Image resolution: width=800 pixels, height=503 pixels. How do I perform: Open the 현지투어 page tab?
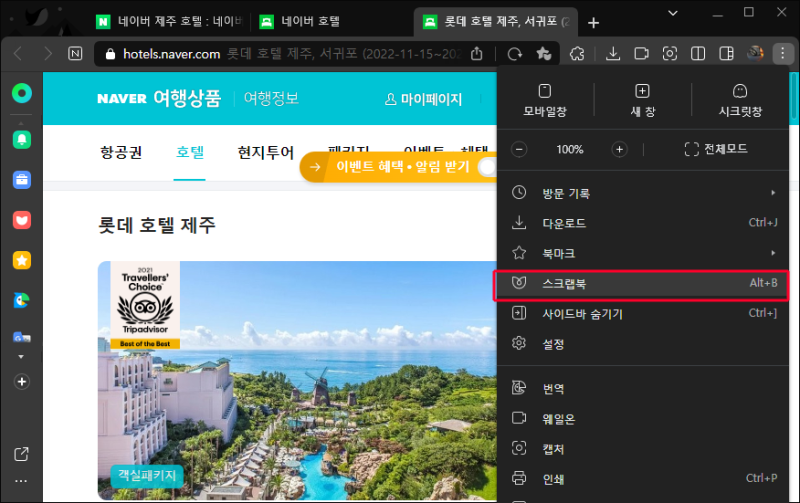pos(266,153)
